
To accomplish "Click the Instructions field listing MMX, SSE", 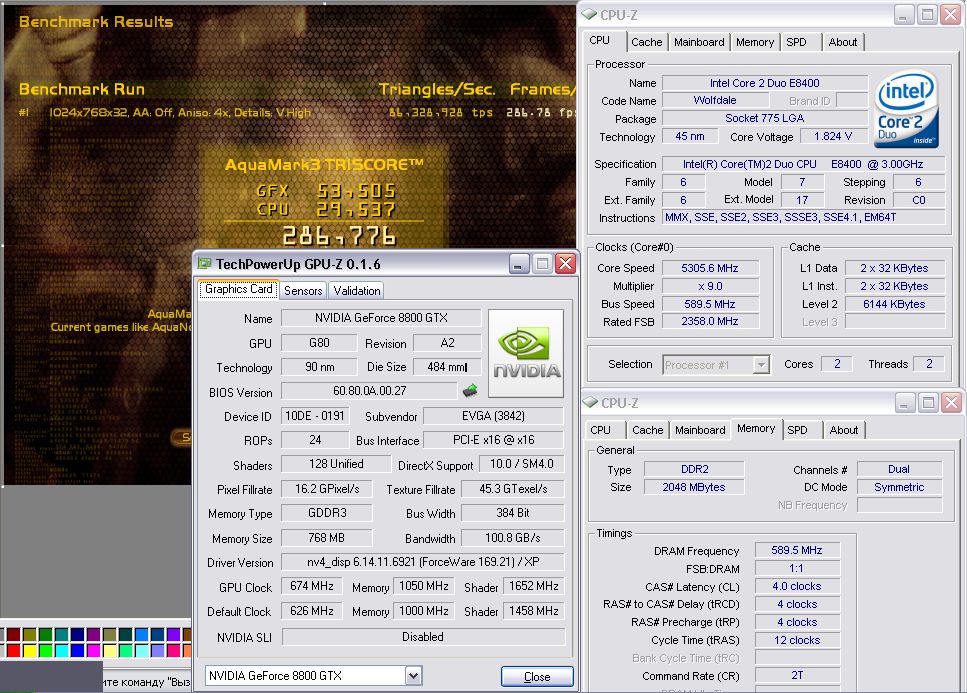I will (x=803, y=217).
